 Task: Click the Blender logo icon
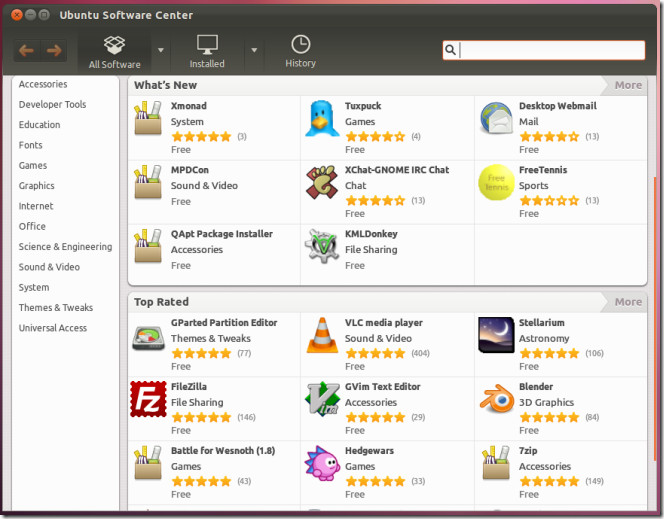[x=496, y=398]
